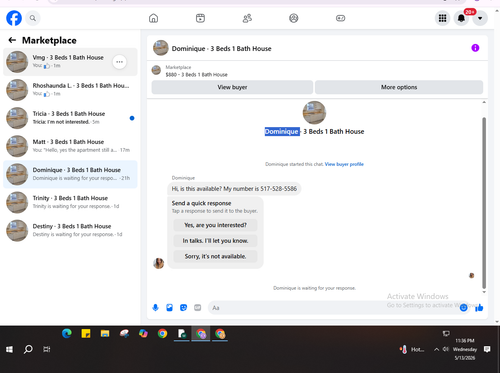
Task: Open the Gaming icon in top bar
Action: pyautogui.click(x=340, y=18)
